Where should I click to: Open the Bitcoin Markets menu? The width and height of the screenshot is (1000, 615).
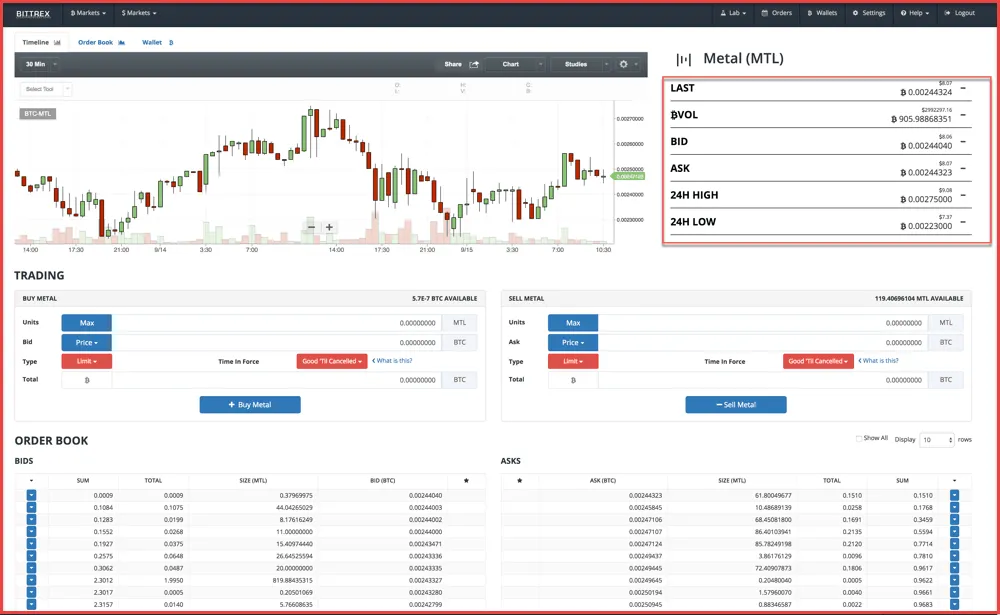88,13
